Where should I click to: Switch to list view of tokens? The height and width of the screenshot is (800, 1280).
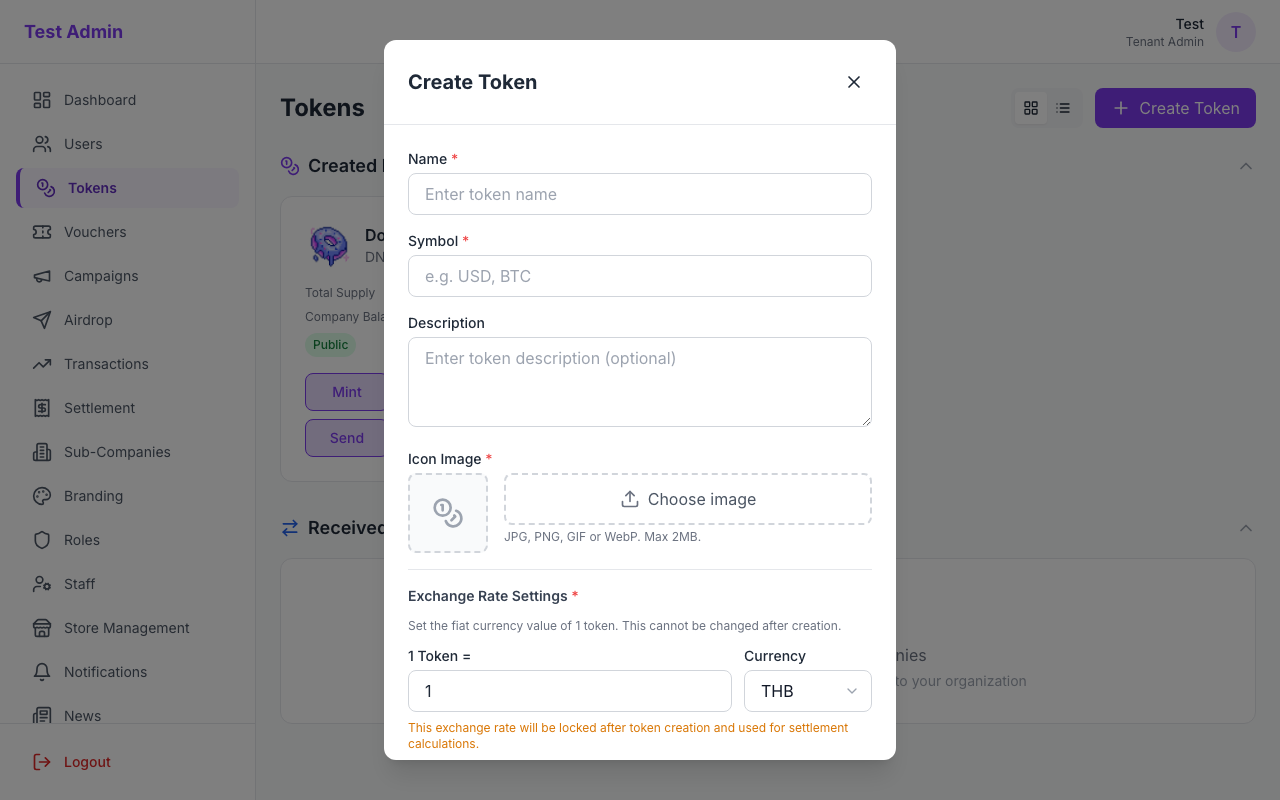pos(1063,107)
